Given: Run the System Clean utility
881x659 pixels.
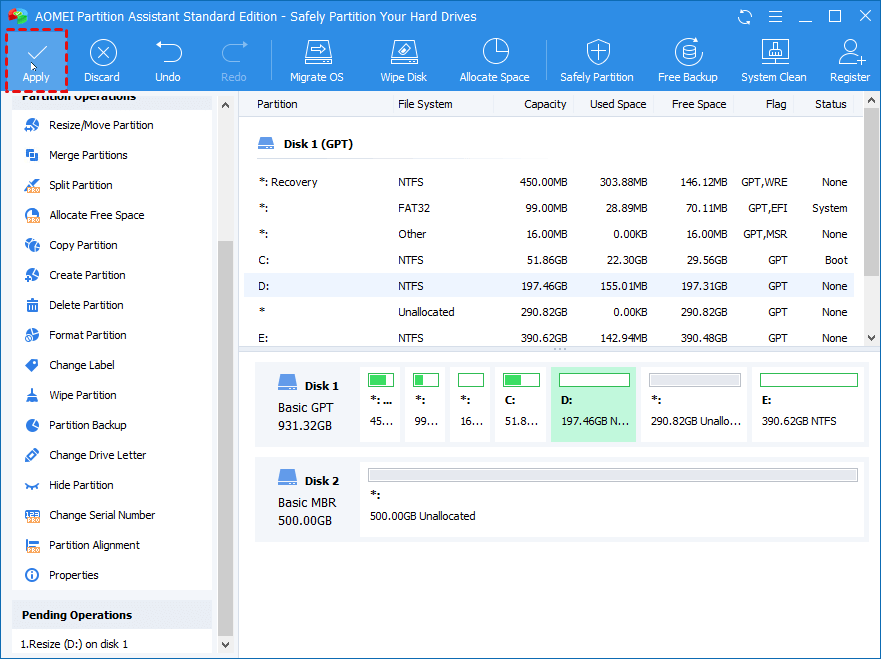Looking at the screenshot, I should pyautogui.click(x=774, y=60).
